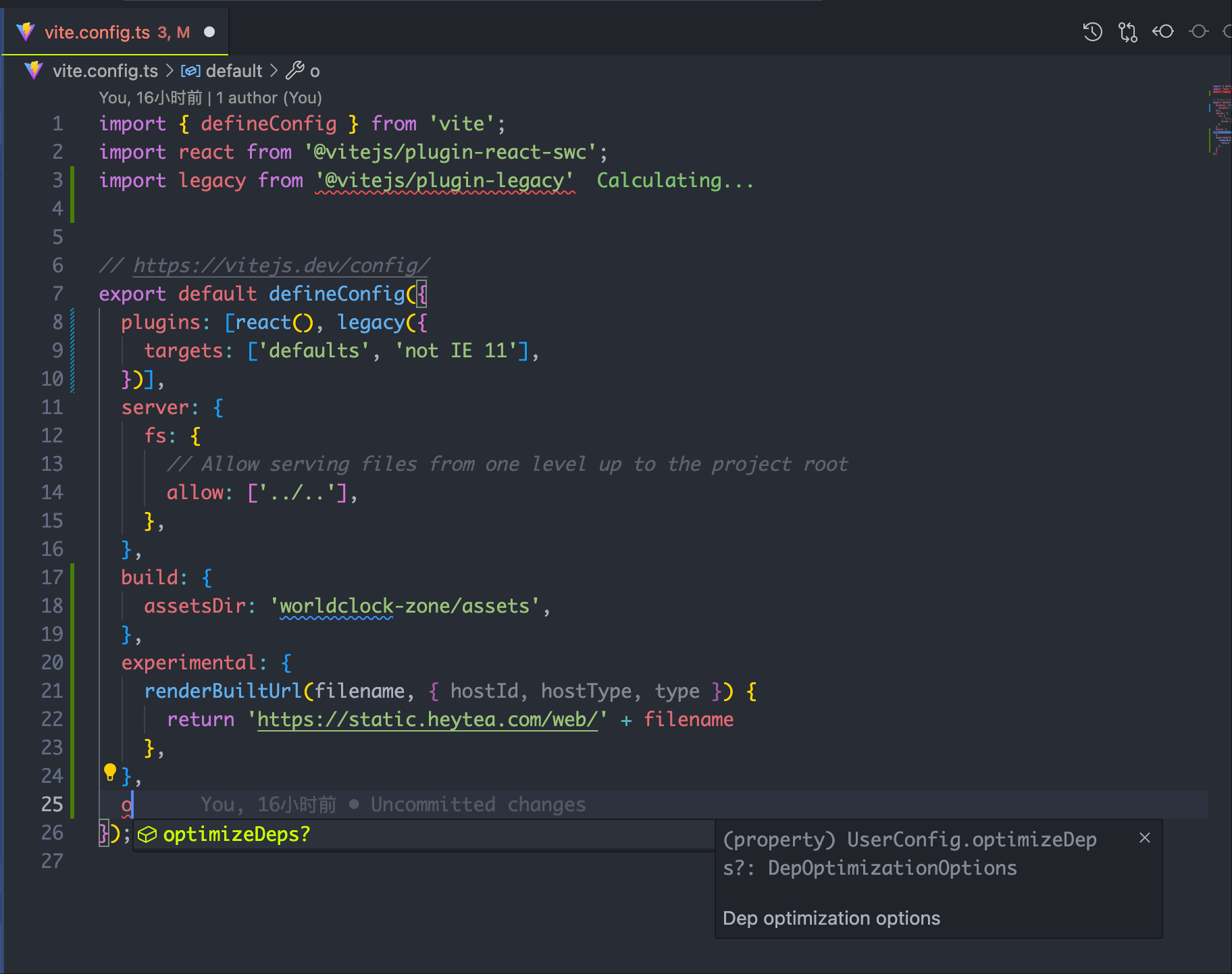Click line number 17 in the gutter
Image resolution: width=1232 pixels, height=974 pixels.
[x=52, y=578]
